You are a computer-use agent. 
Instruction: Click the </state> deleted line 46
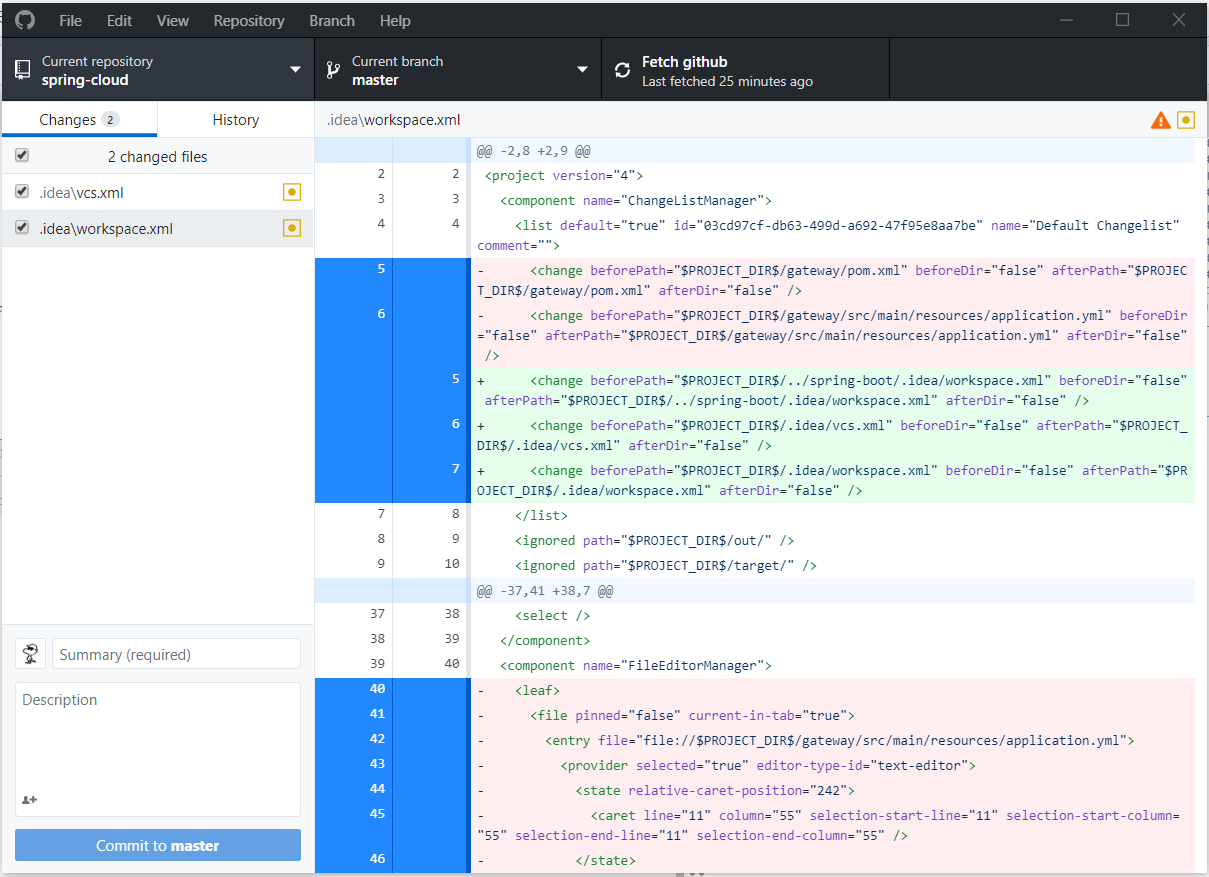pyautogui.click(x=832, y=859)
